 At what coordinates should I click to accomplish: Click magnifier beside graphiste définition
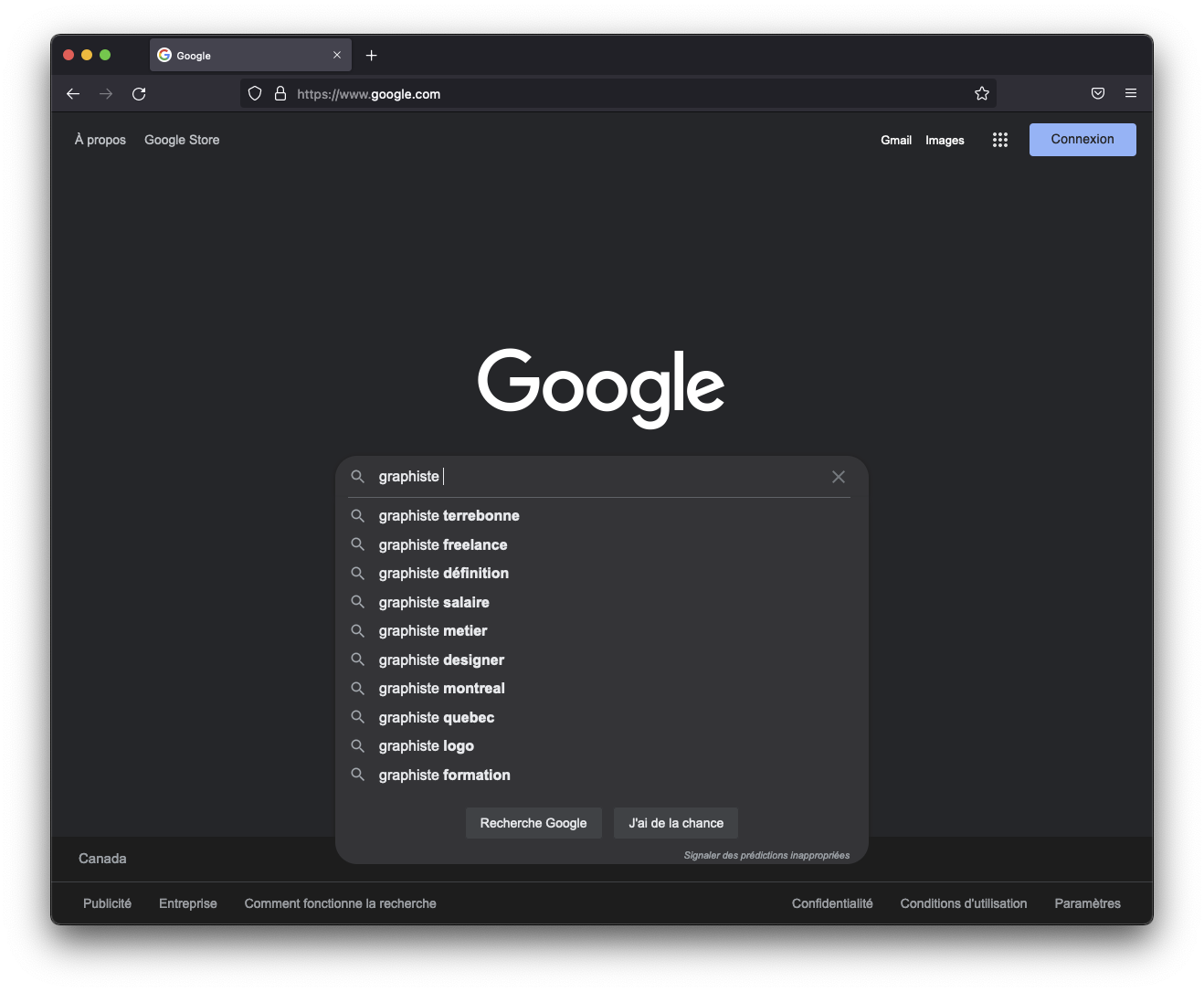tap(358, 574)
